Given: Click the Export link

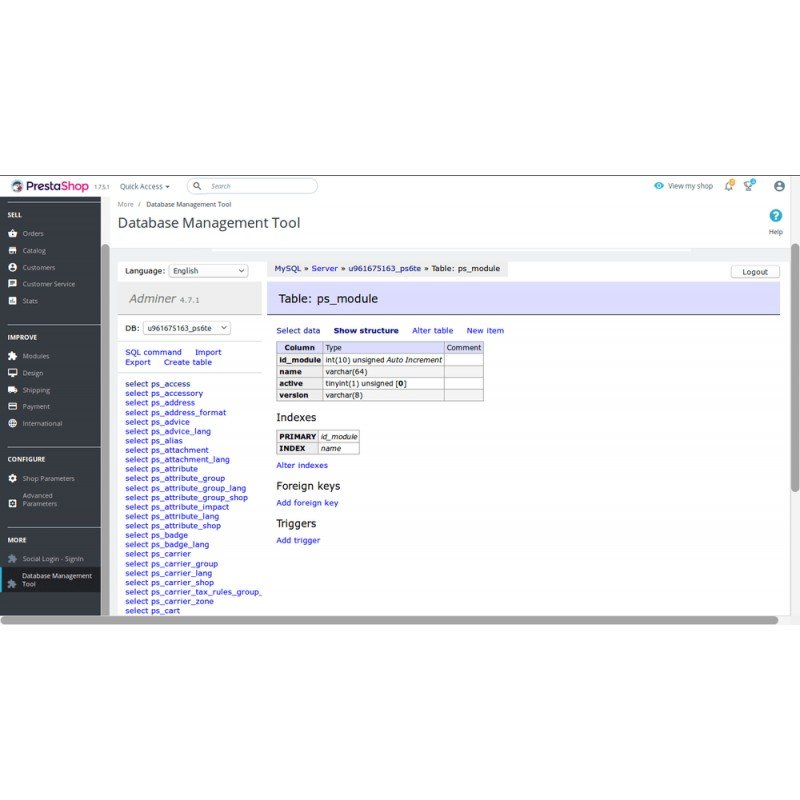Looking at the screenshot, I should [x=138, y=362].
